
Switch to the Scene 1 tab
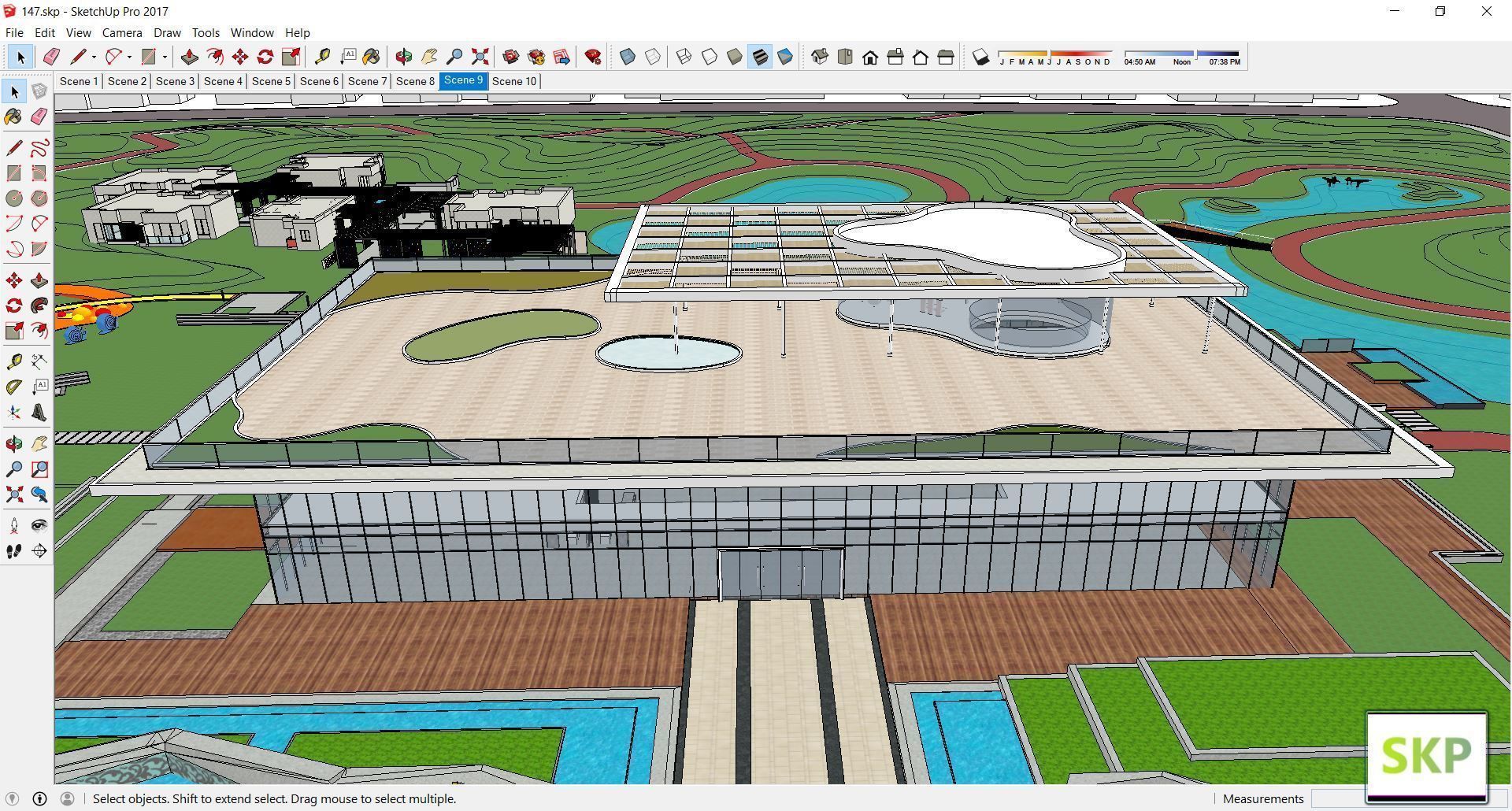79,81
